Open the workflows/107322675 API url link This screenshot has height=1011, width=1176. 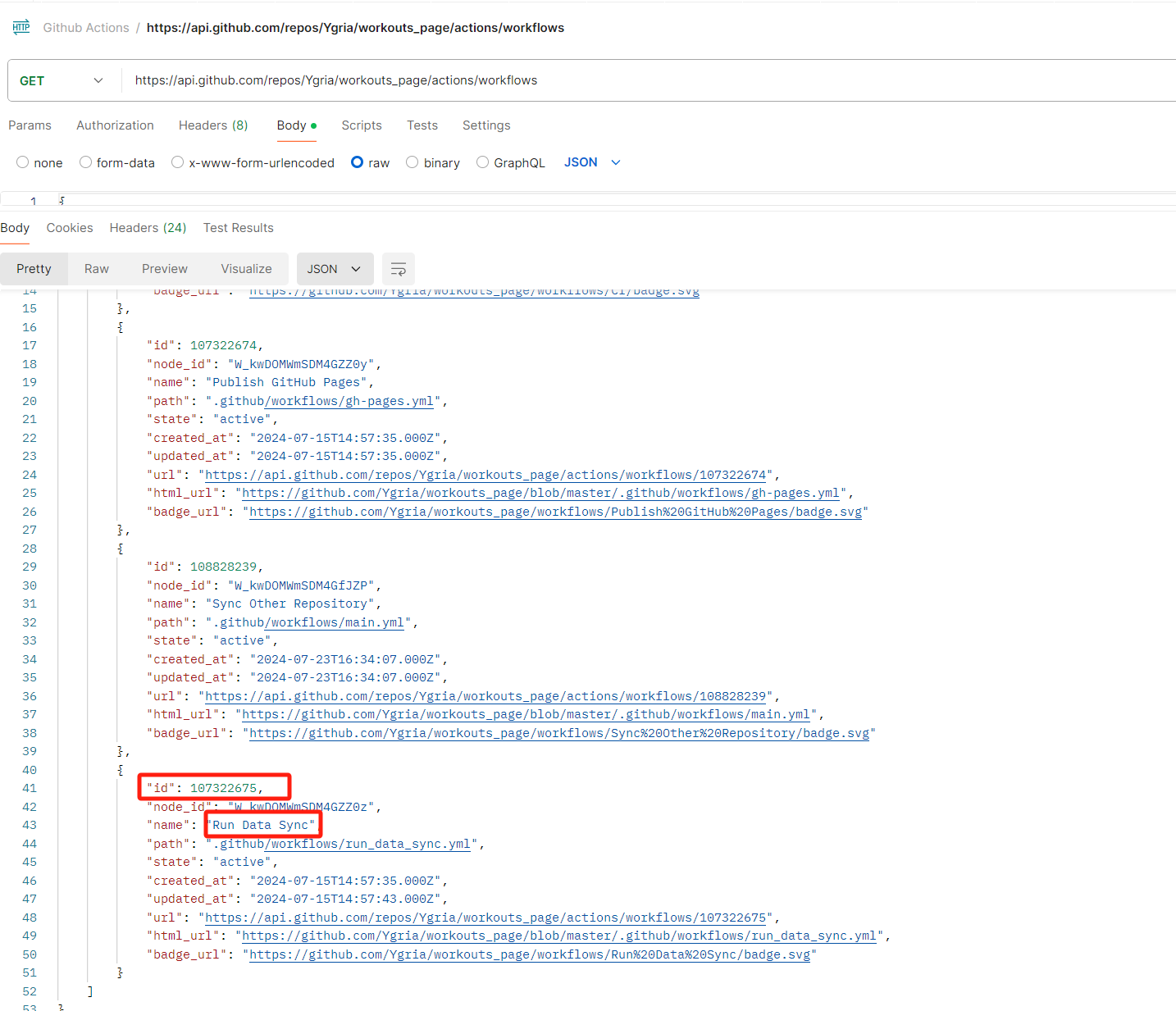485,918
